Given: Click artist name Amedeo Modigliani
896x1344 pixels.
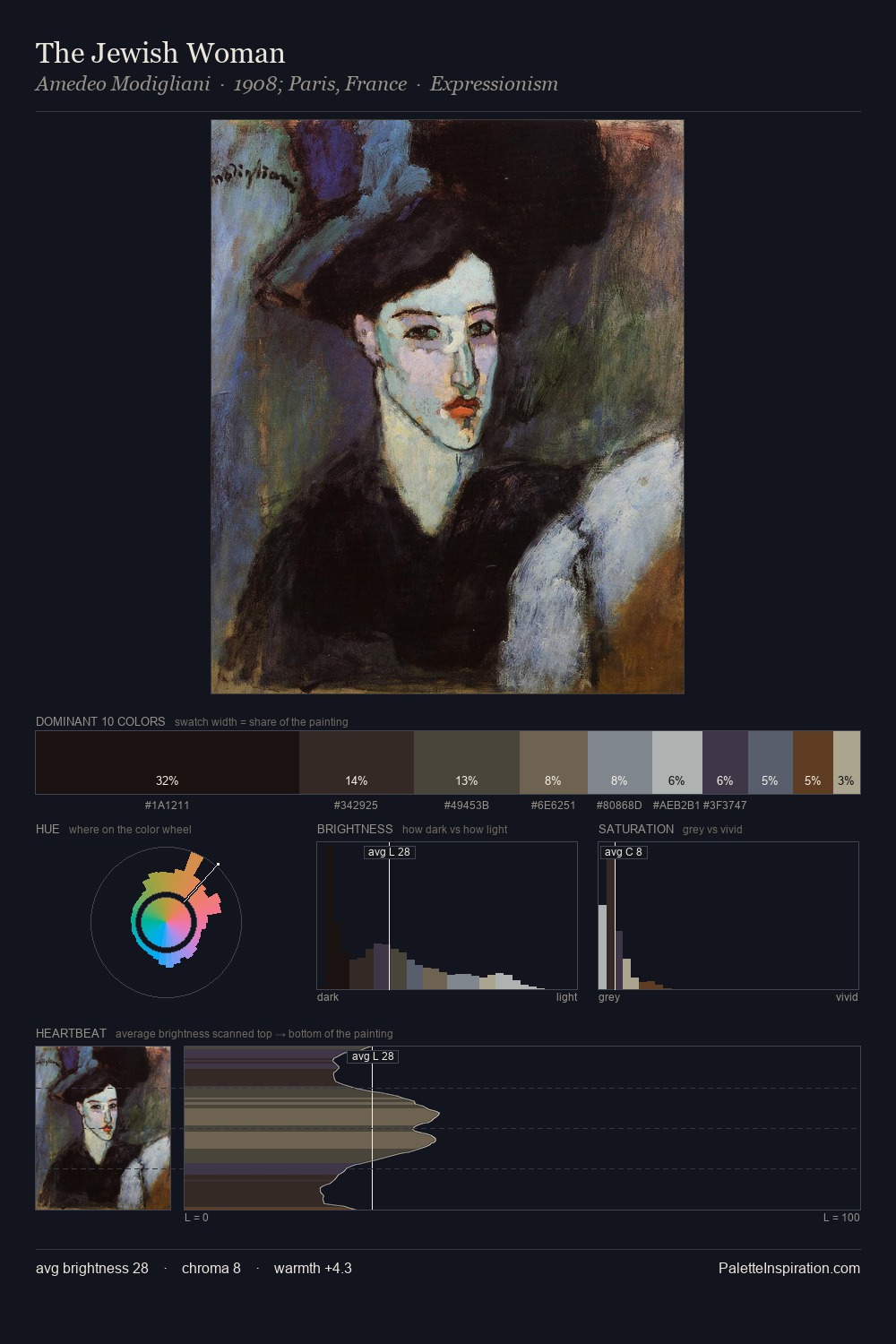Looking at the screenshot, I should pos(123,84).
